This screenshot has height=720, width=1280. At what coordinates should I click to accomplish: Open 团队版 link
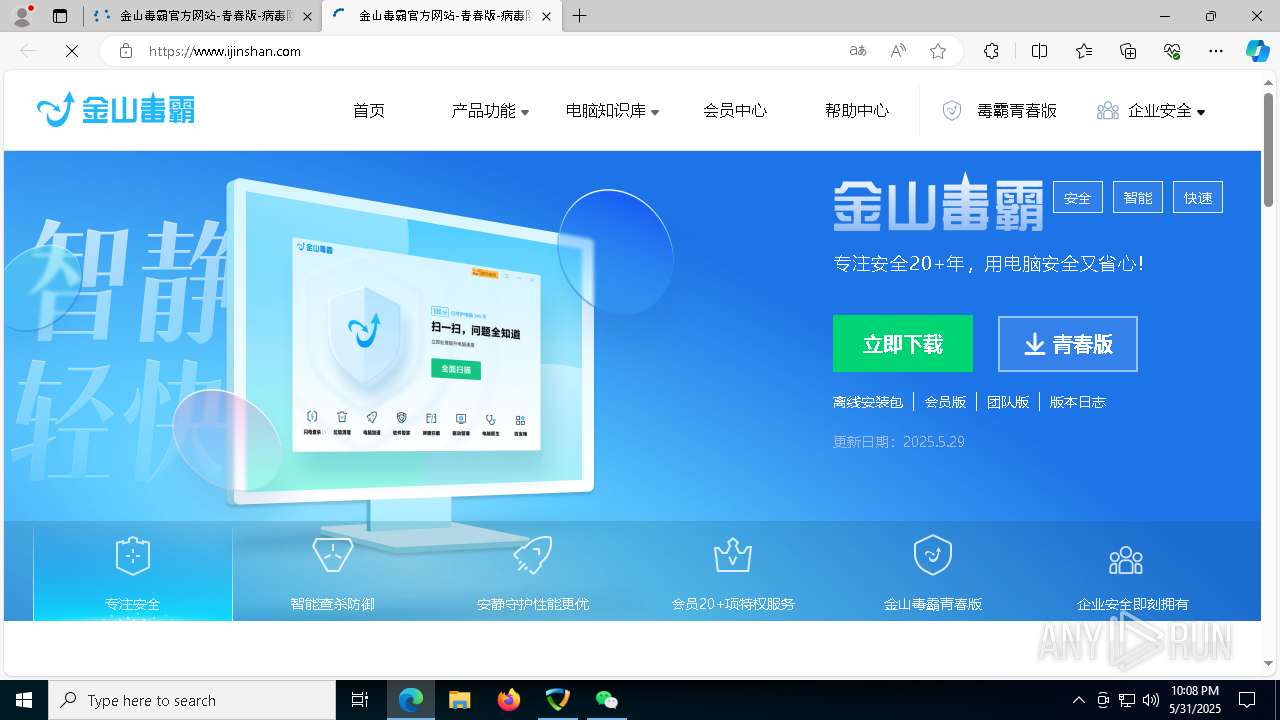tap(1008, 402)
